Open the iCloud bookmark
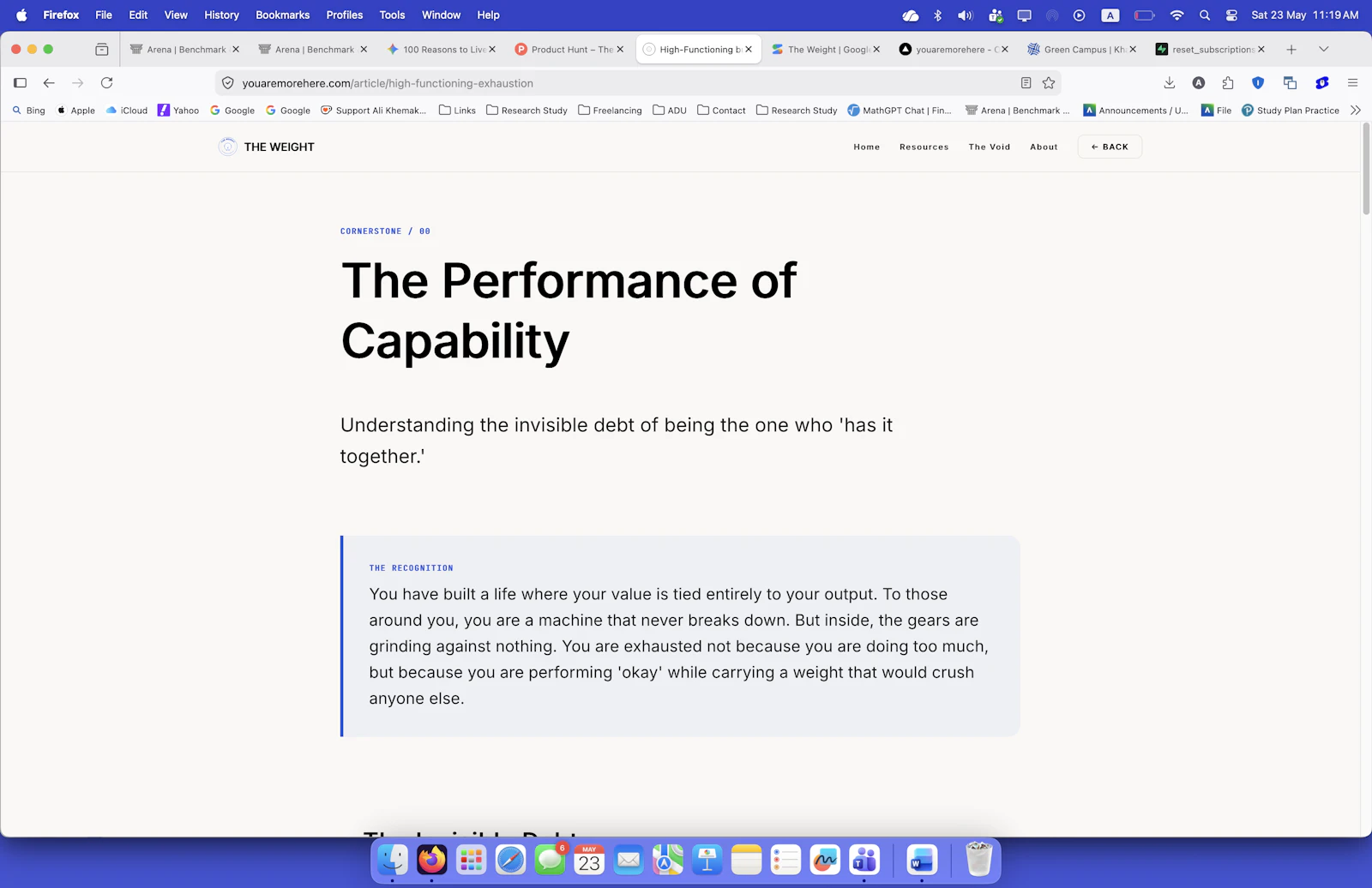 coord(127,111)
